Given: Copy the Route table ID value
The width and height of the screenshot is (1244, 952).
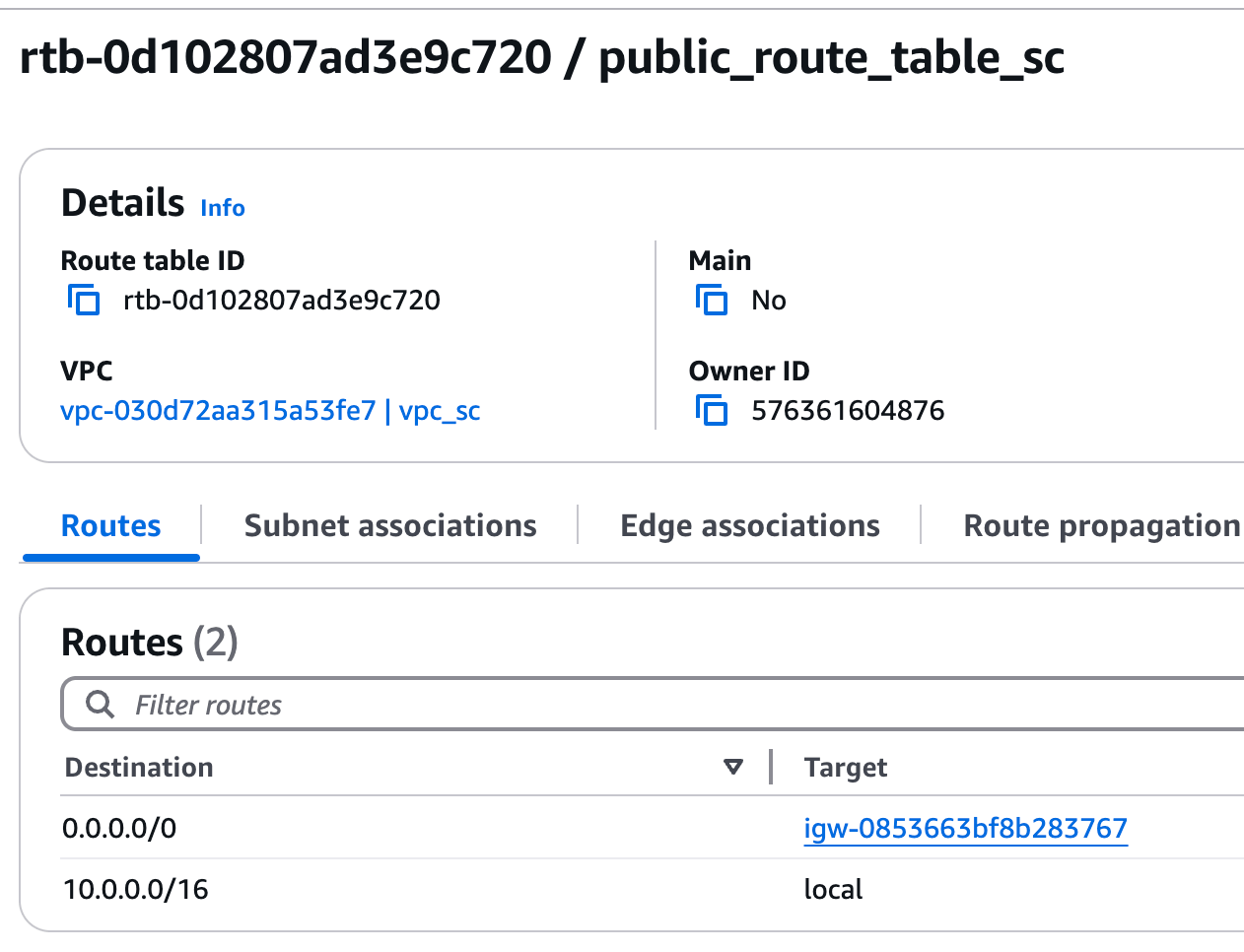Looking at the screenshot, I should click(x=84, y=300).
